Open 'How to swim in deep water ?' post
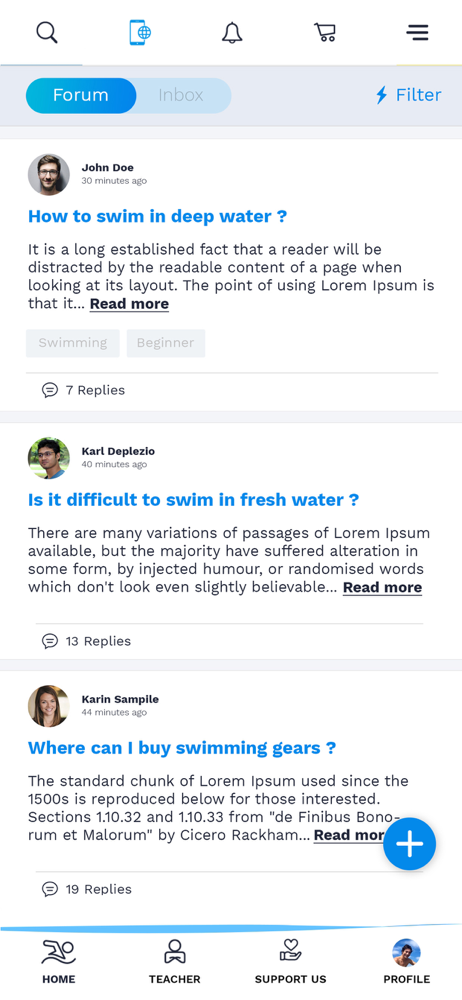 pos(158,217)
